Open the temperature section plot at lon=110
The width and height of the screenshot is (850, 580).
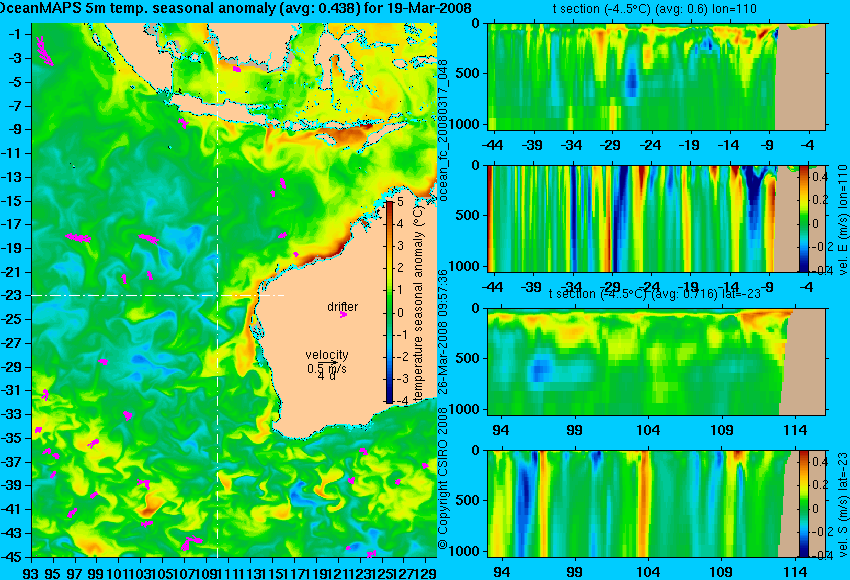click(x=656, y=76)
